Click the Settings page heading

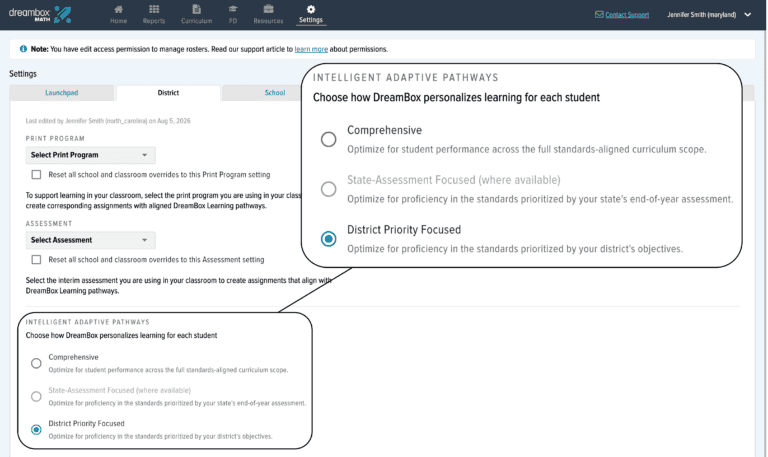click(x=23, y=74)
